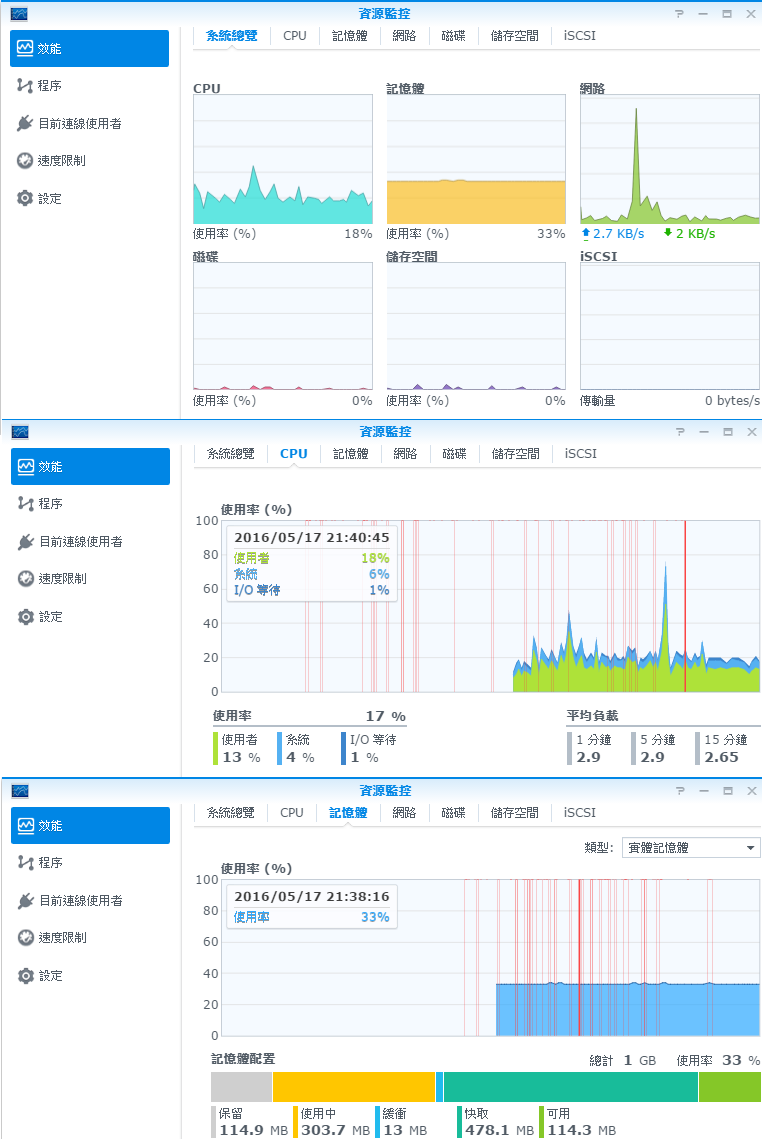Open 程序 icon in the overview window sidebar

point(25,86)
